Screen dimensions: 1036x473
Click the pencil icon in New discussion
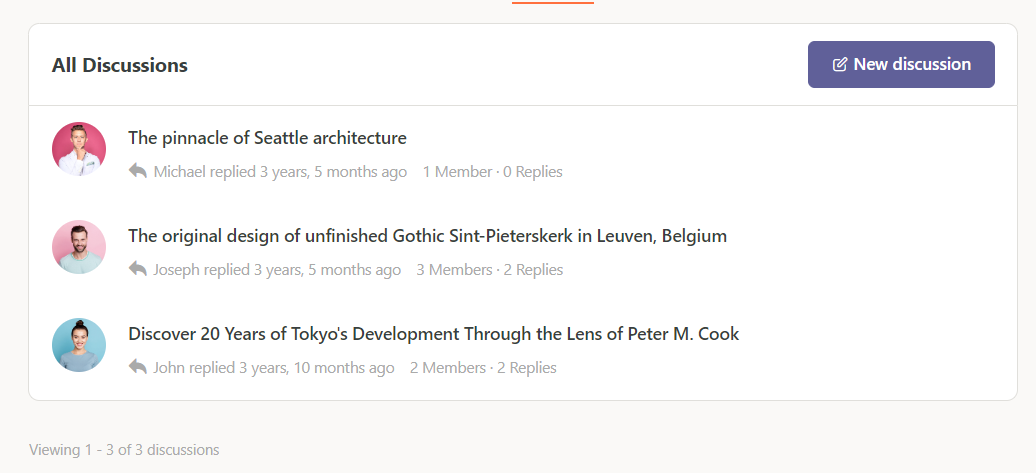(x=840, y=65)
